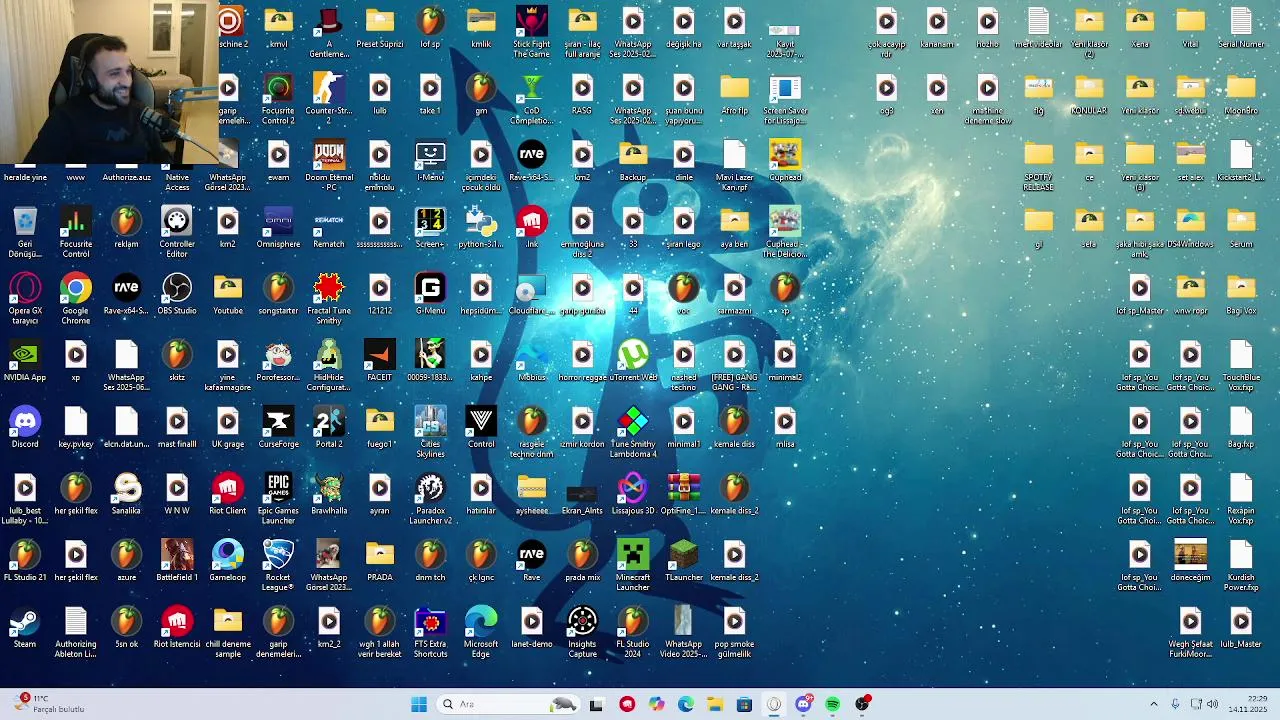
Task: Open the OptiFine jar file icon
Action: pyautogui.click(x=683, y=495)
